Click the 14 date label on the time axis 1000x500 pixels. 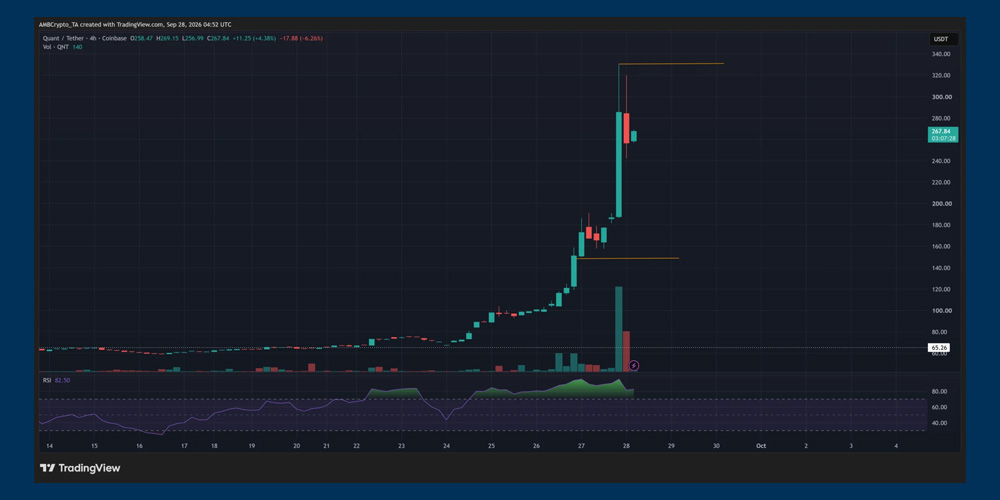point(50,446)
